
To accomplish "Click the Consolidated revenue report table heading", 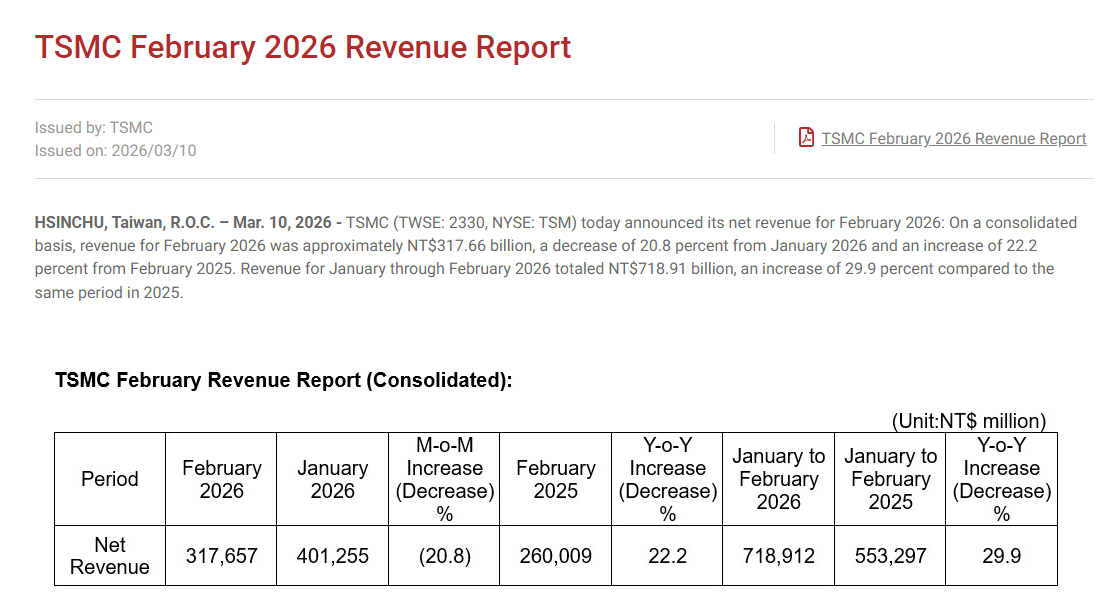I will 283,380.
